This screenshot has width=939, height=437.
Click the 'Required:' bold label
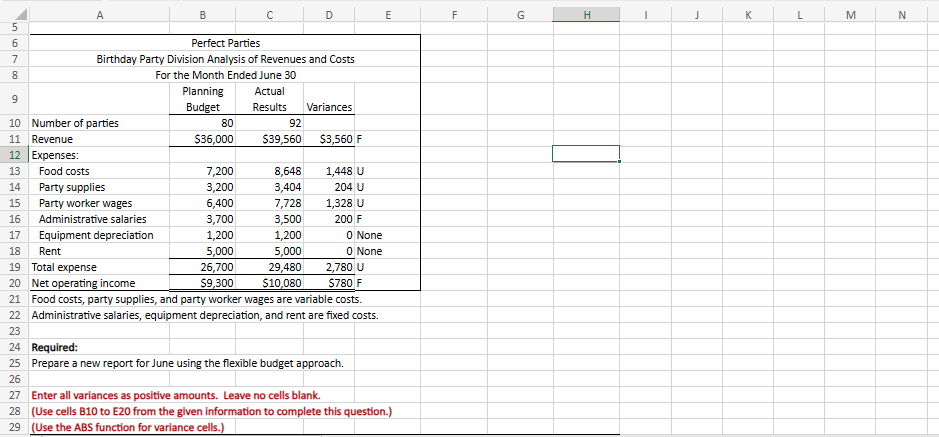pos(54,347)
